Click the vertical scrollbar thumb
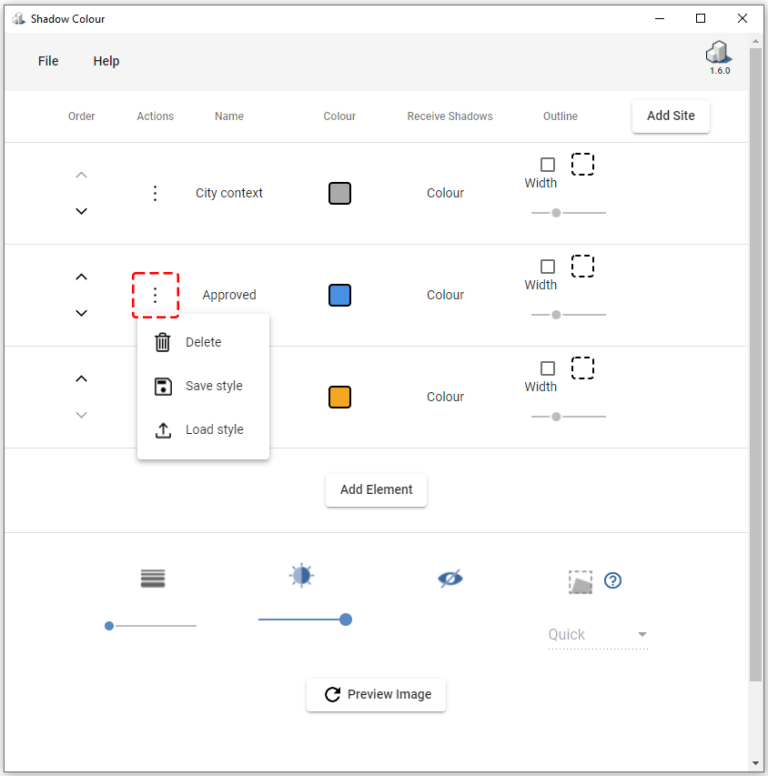The image size is (768, 776). click(755, 365)
